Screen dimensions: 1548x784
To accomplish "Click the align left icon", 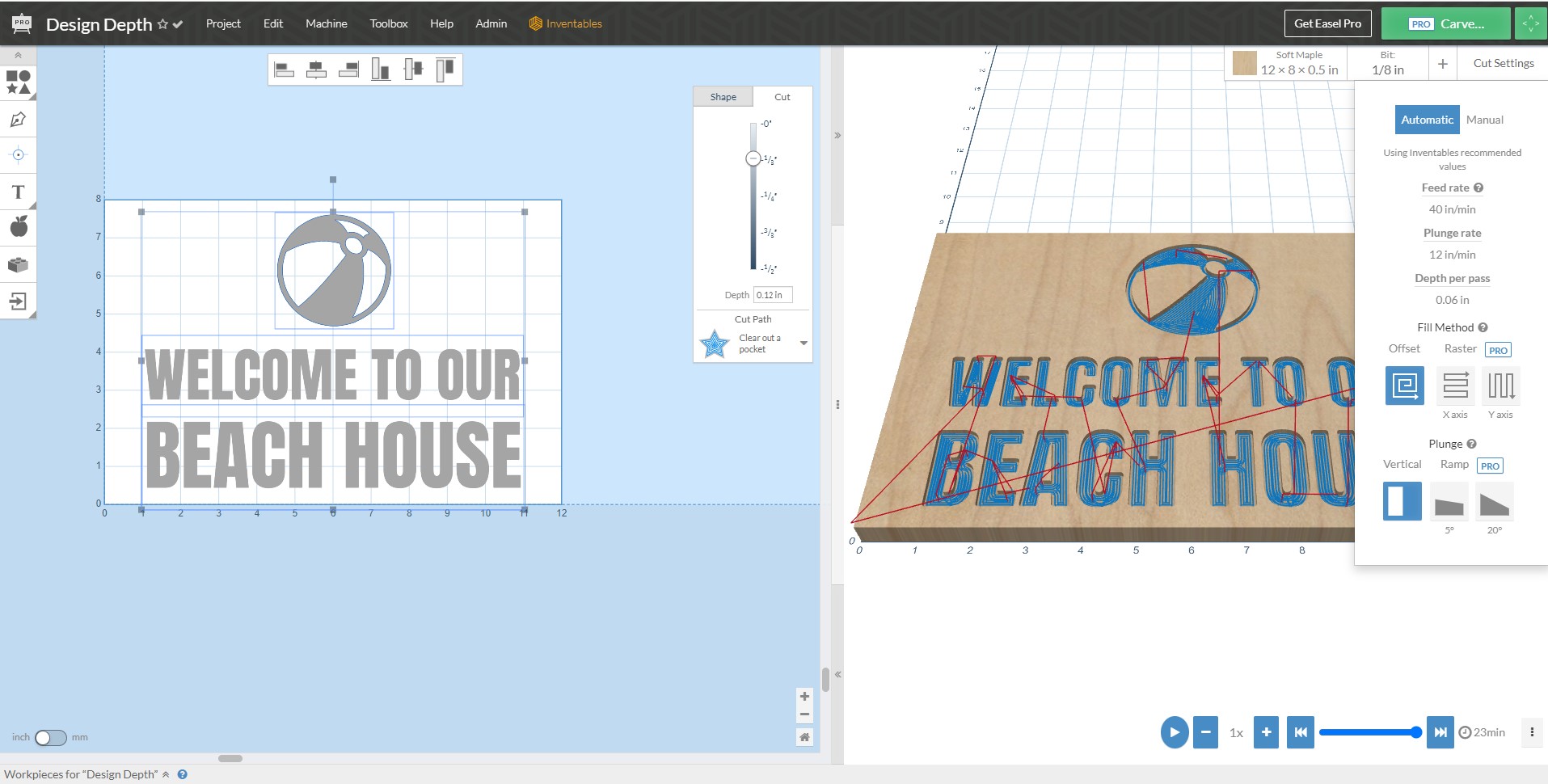I will click(284, 70).
